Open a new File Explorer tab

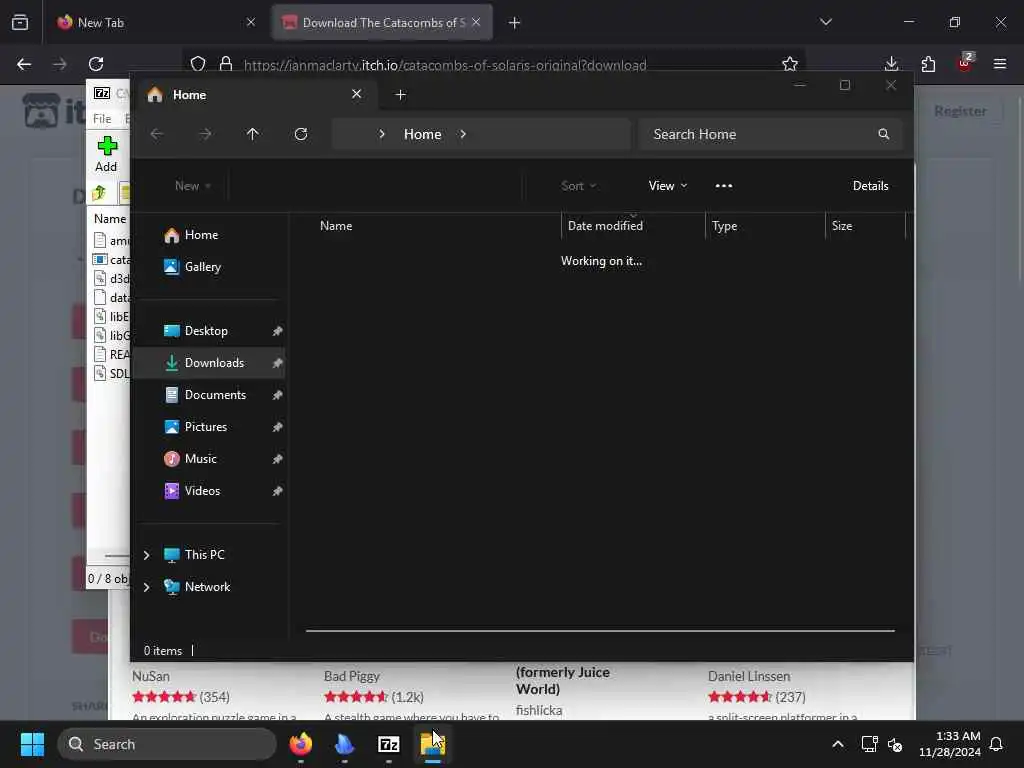click(x=400, y=95)
